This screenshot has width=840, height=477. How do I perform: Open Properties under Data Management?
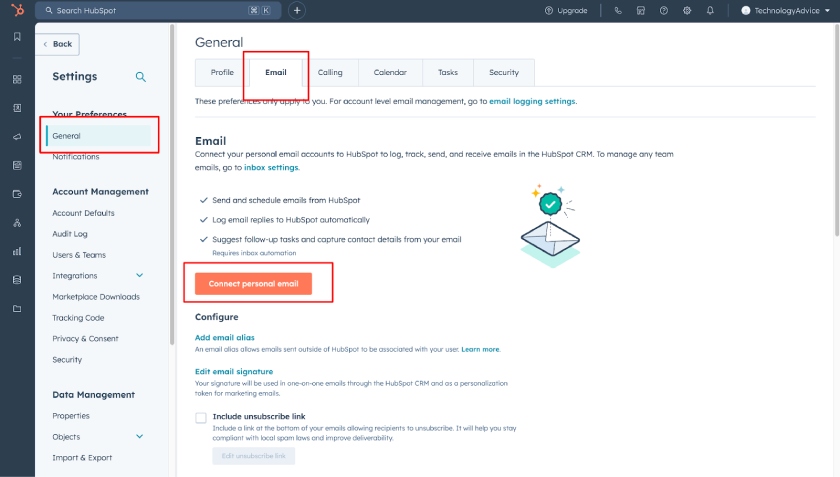click(x=71, y=415)
